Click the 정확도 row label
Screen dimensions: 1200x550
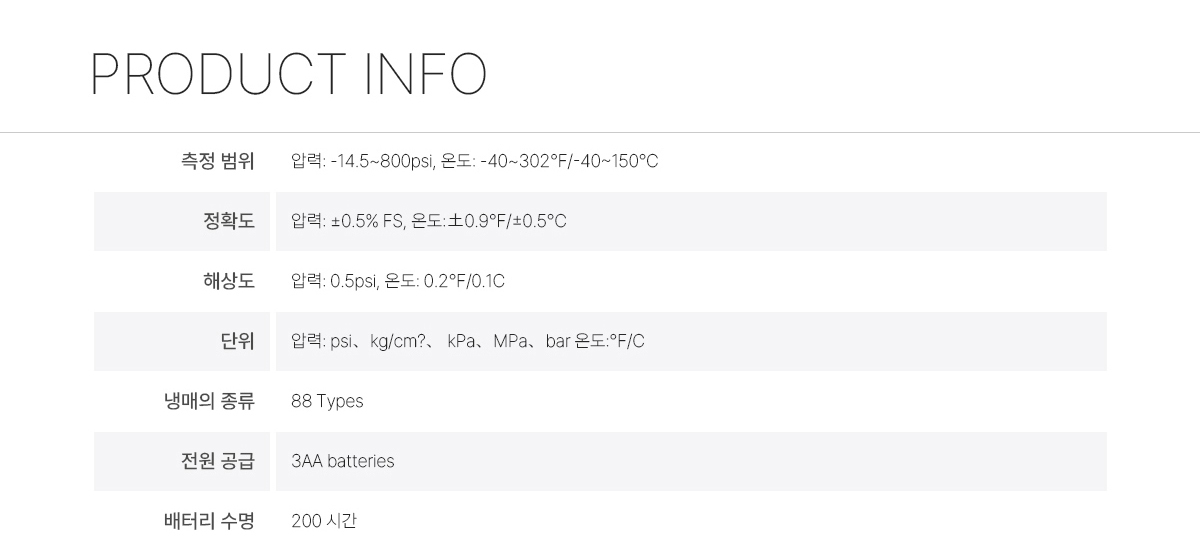(x=229, y=221)
